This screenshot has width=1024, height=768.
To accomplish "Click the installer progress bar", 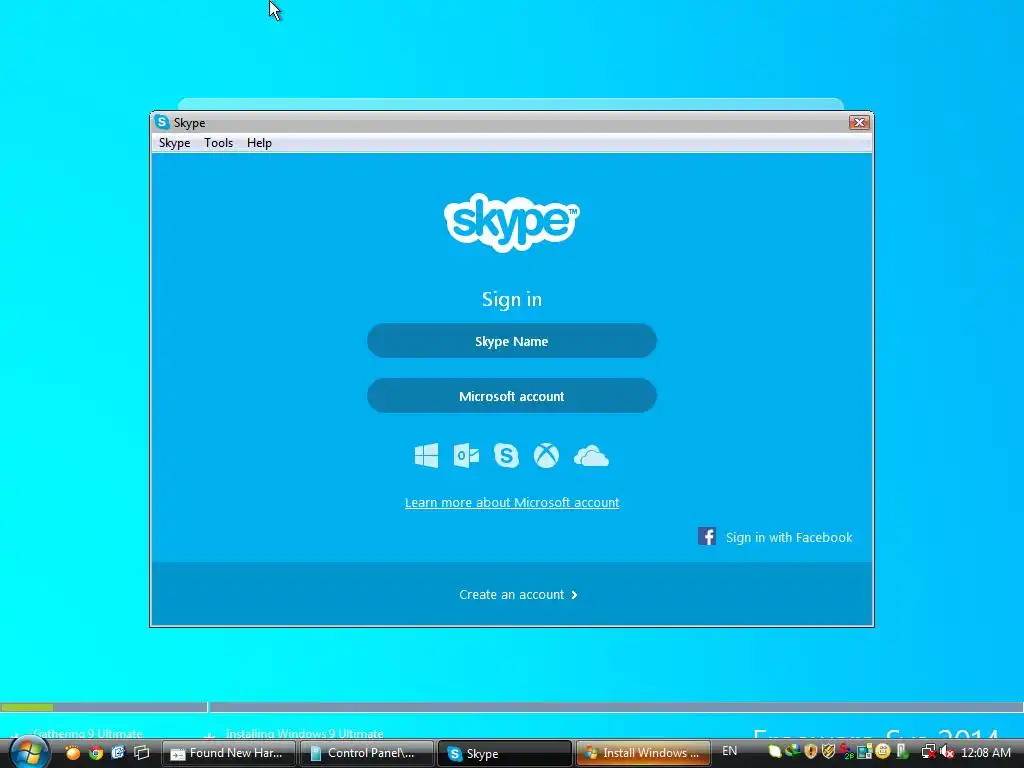I will [x=512, y=707].
